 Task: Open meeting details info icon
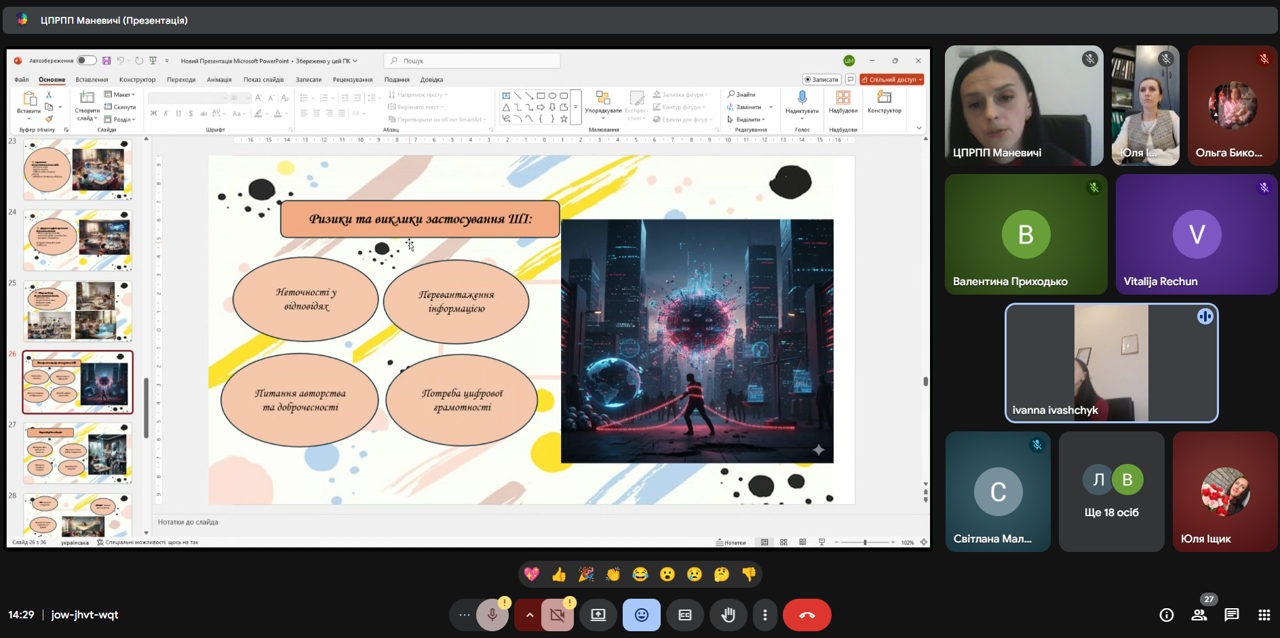1166,615
